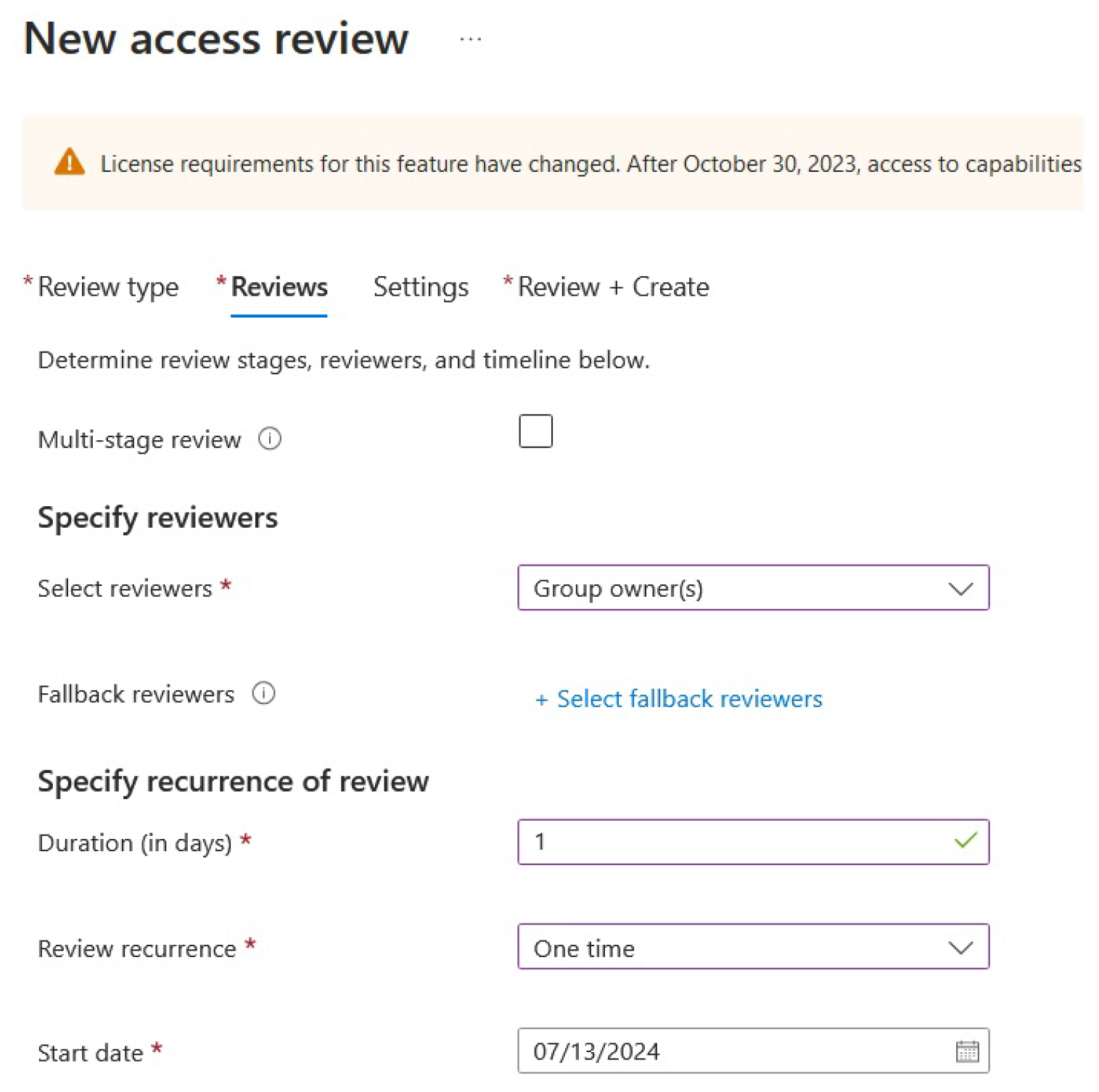Screen dimensions: 1099x1092
Task: Click chevron arrow in Review recurrence box
Action: point(960,947)
